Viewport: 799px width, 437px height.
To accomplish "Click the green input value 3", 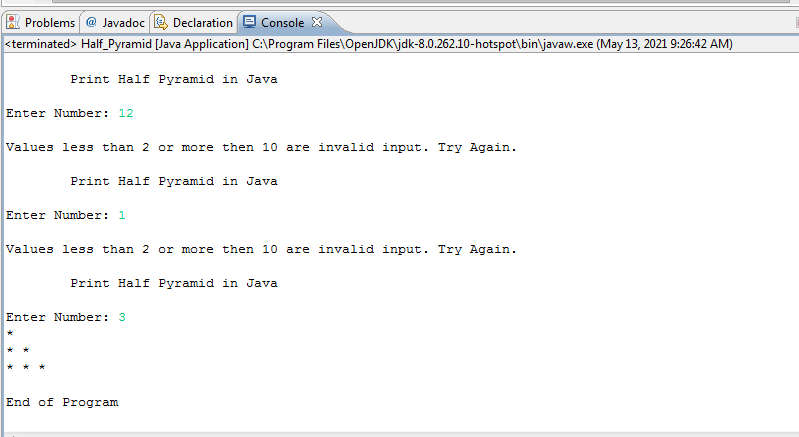I will [x=122, y=317].
